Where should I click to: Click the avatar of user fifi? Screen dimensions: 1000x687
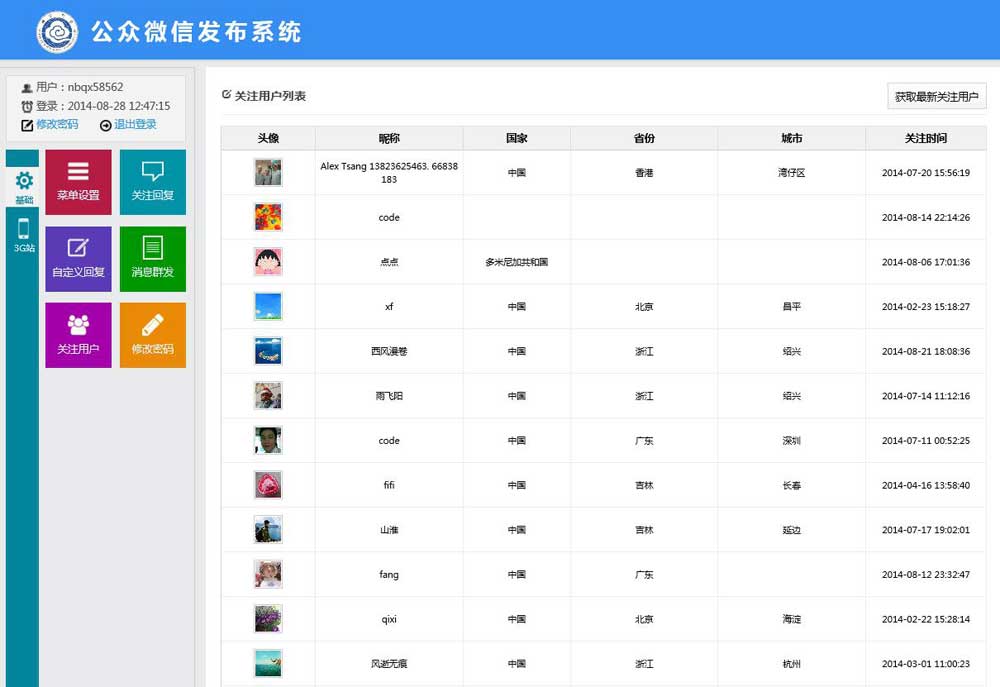click(268, 485)
